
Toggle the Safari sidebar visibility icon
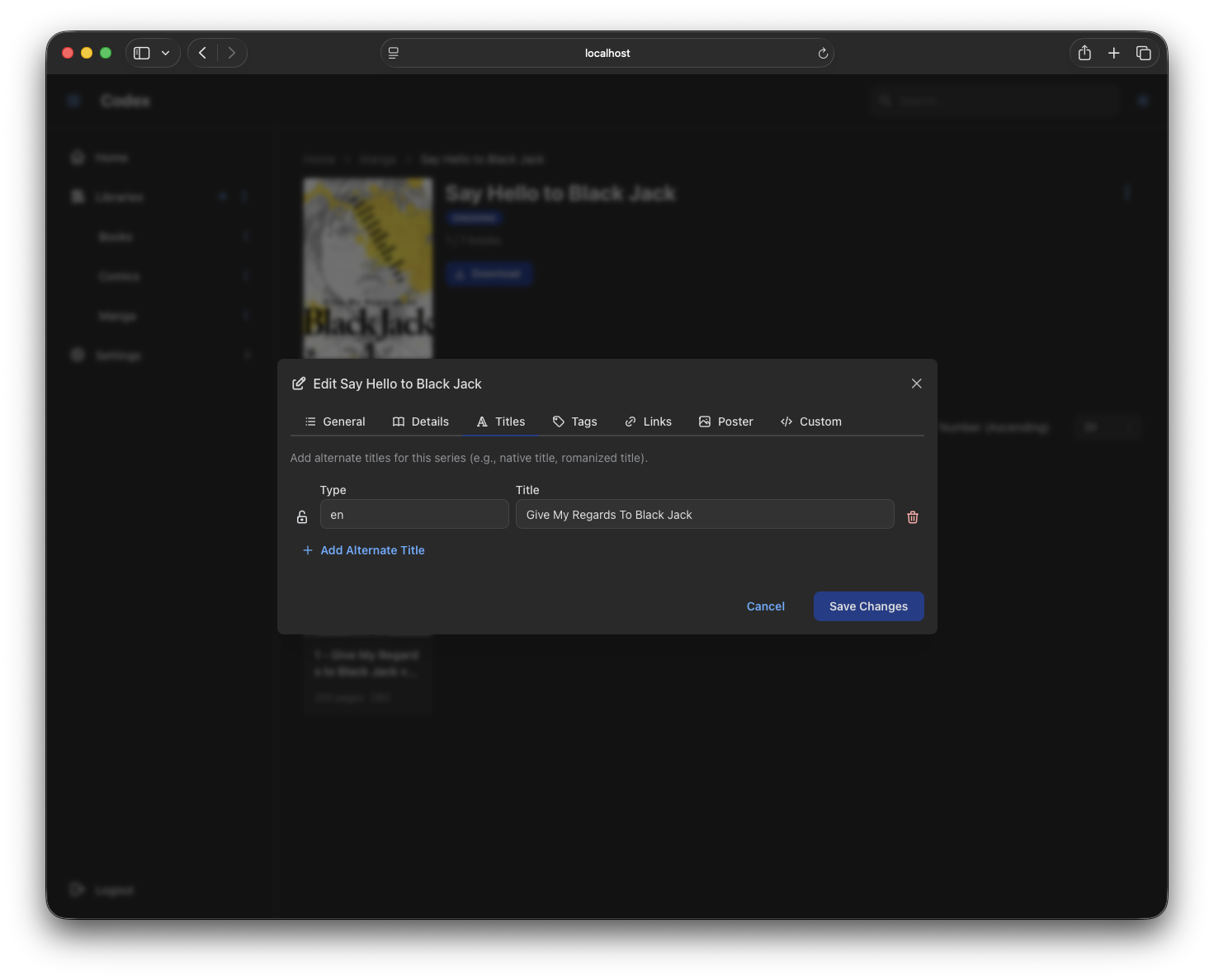pos(140,52)
